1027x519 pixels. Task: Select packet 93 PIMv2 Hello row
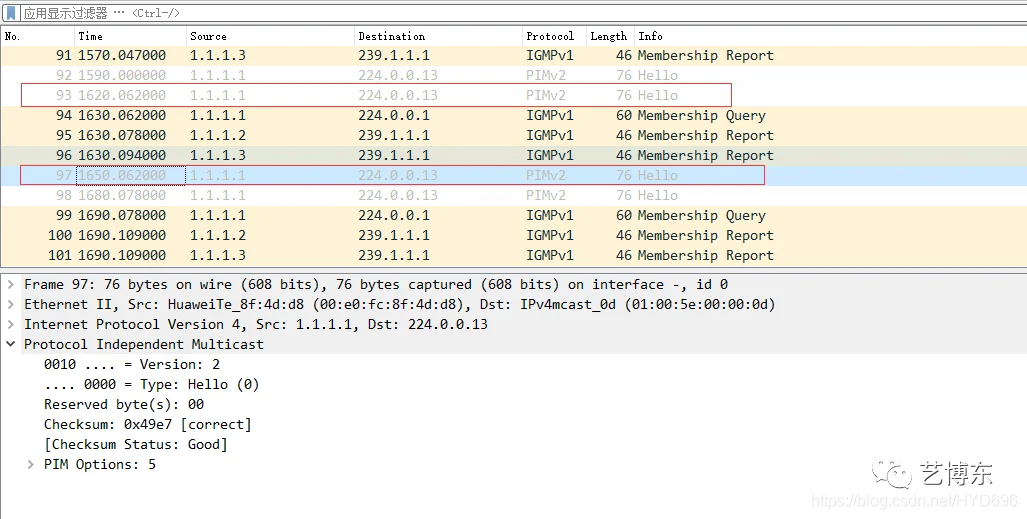(x=514, y=96)
